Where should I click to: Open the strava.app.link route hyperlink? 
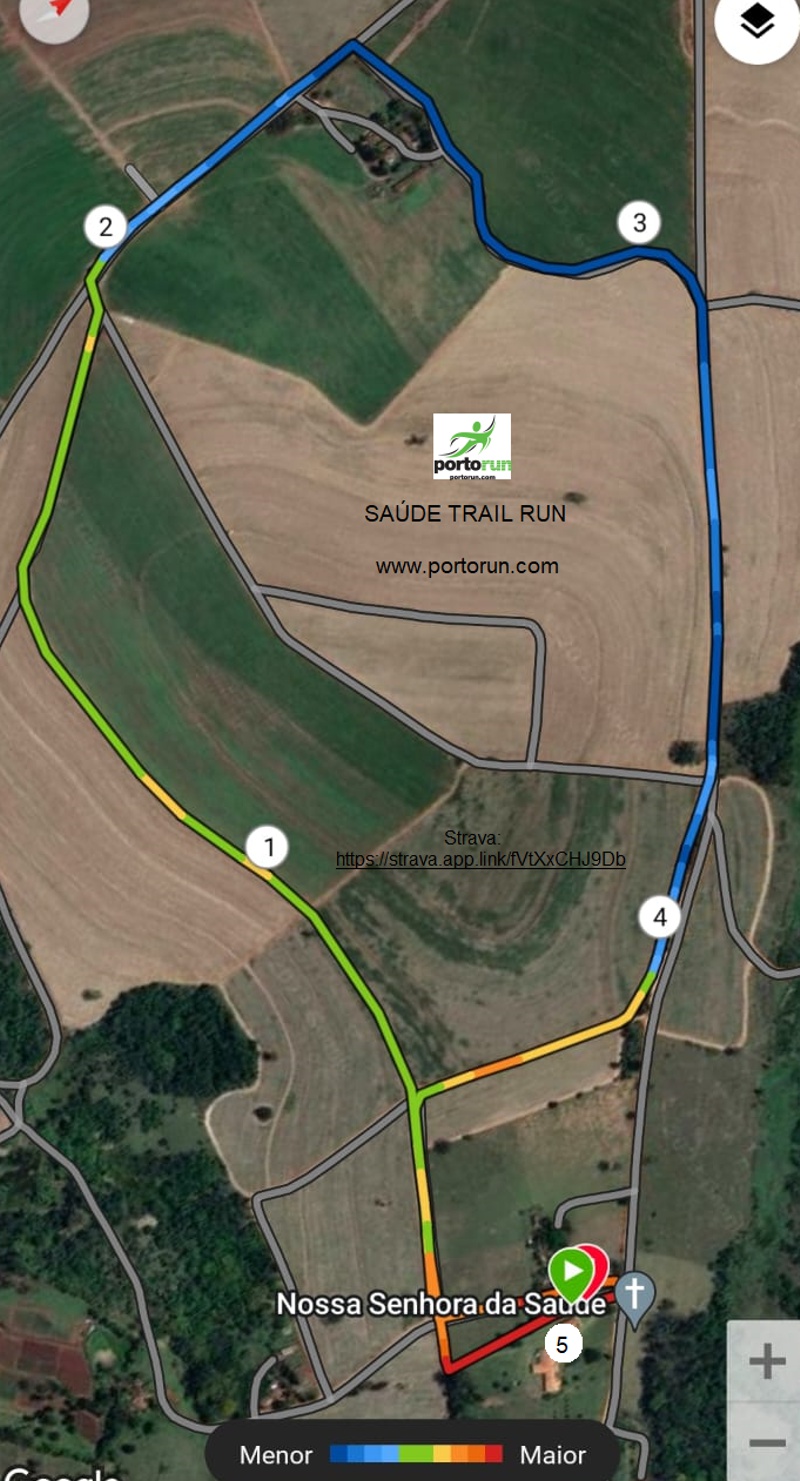pos(481,859)
